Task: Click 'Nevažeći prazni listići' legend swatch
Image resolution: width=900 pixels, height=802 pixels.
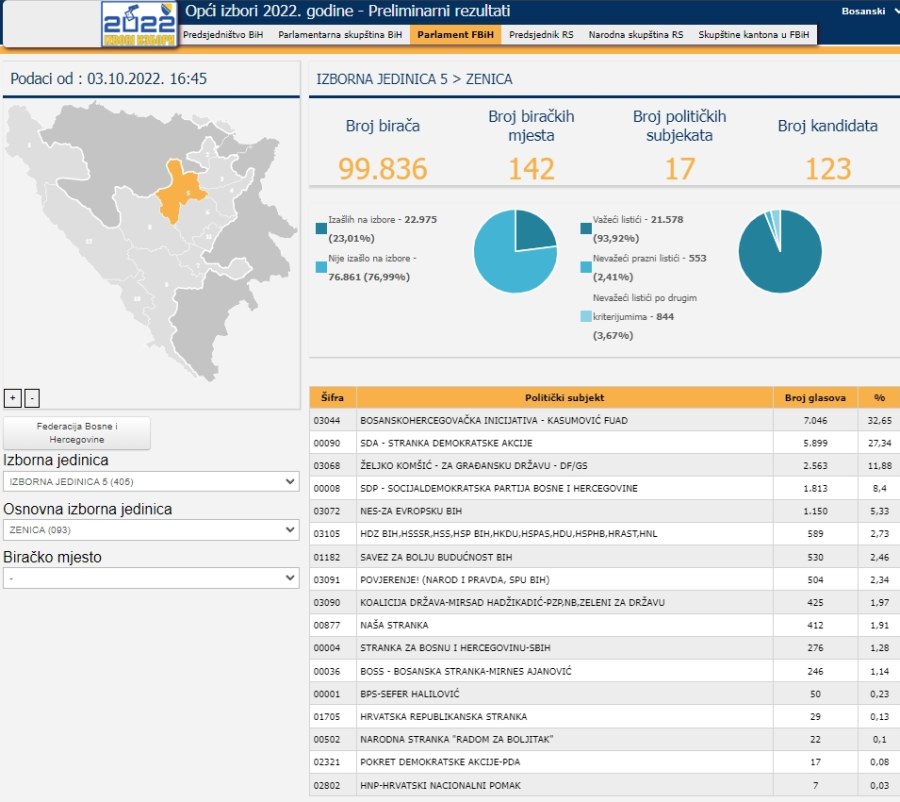Action: coord(585,268)
